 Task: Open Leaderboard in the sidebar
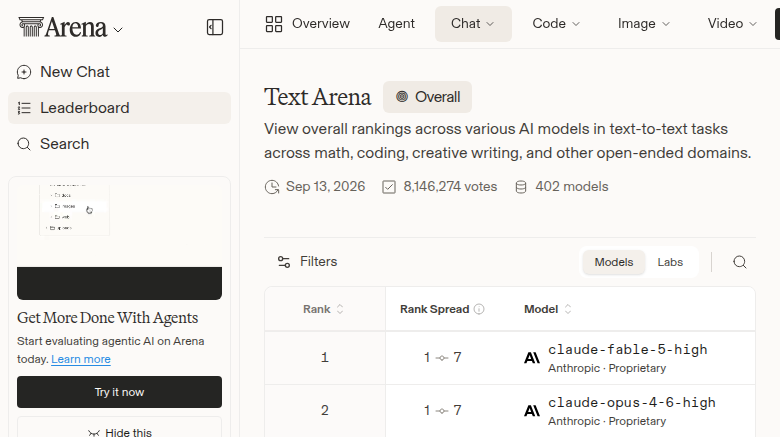(119, 108)
